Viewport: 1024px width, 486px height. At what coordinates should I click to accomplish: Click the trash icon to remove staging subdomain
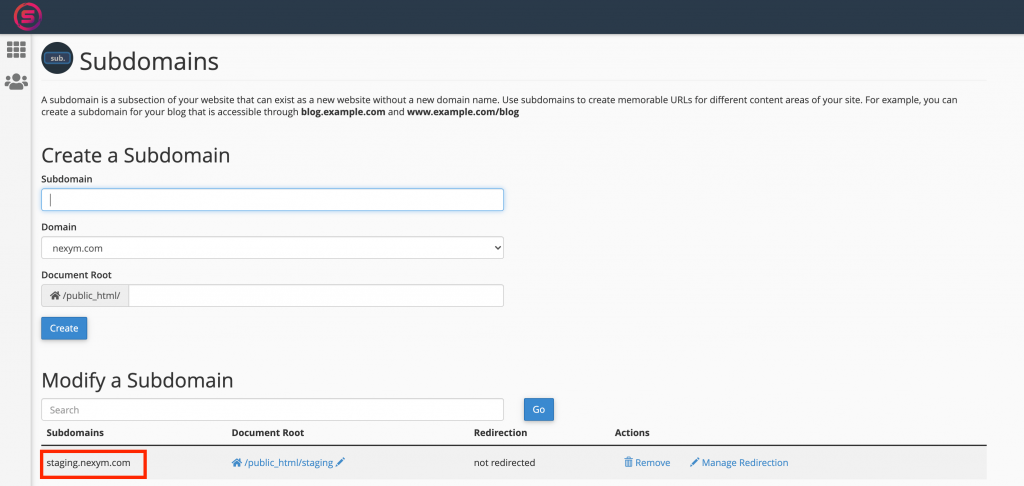(x=628, y=463)
